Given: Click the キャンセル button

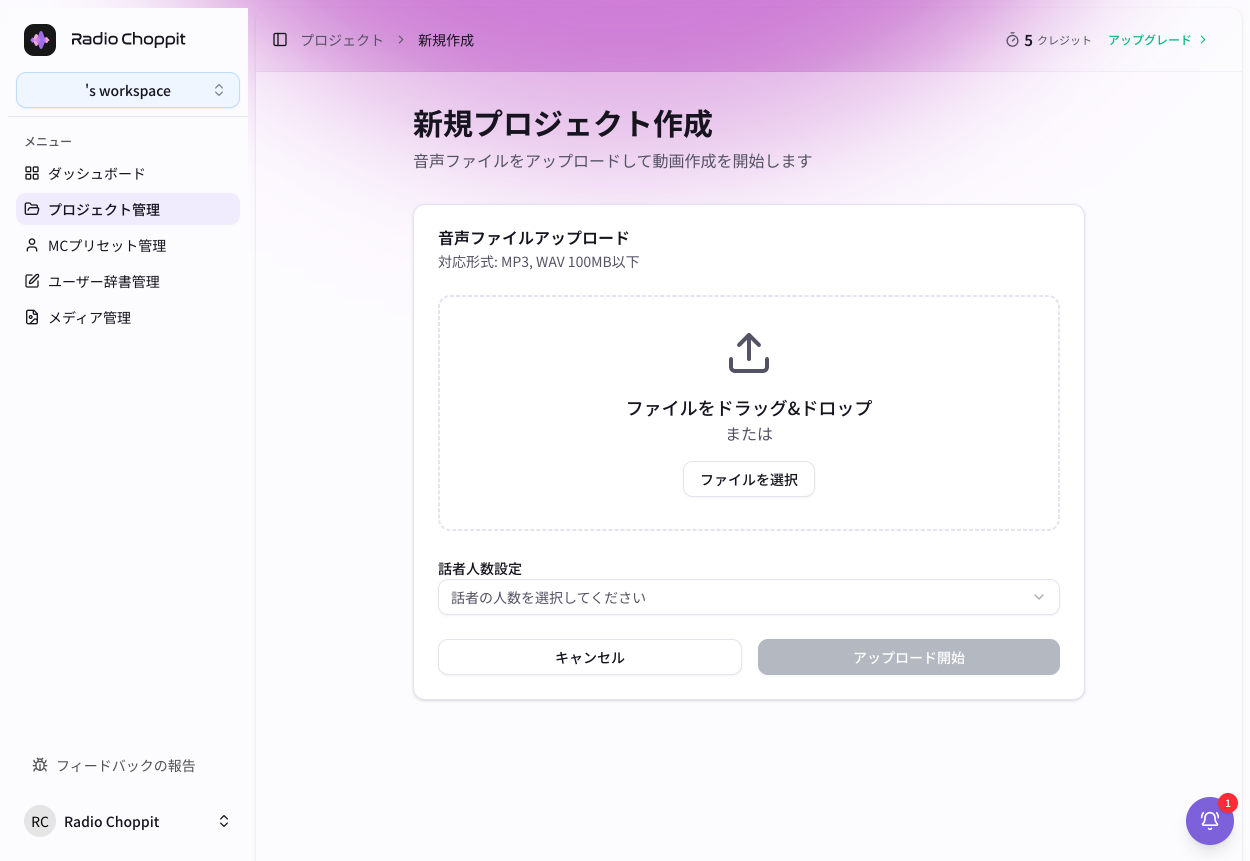Looking at the screenshot, I should pos(590,657).
